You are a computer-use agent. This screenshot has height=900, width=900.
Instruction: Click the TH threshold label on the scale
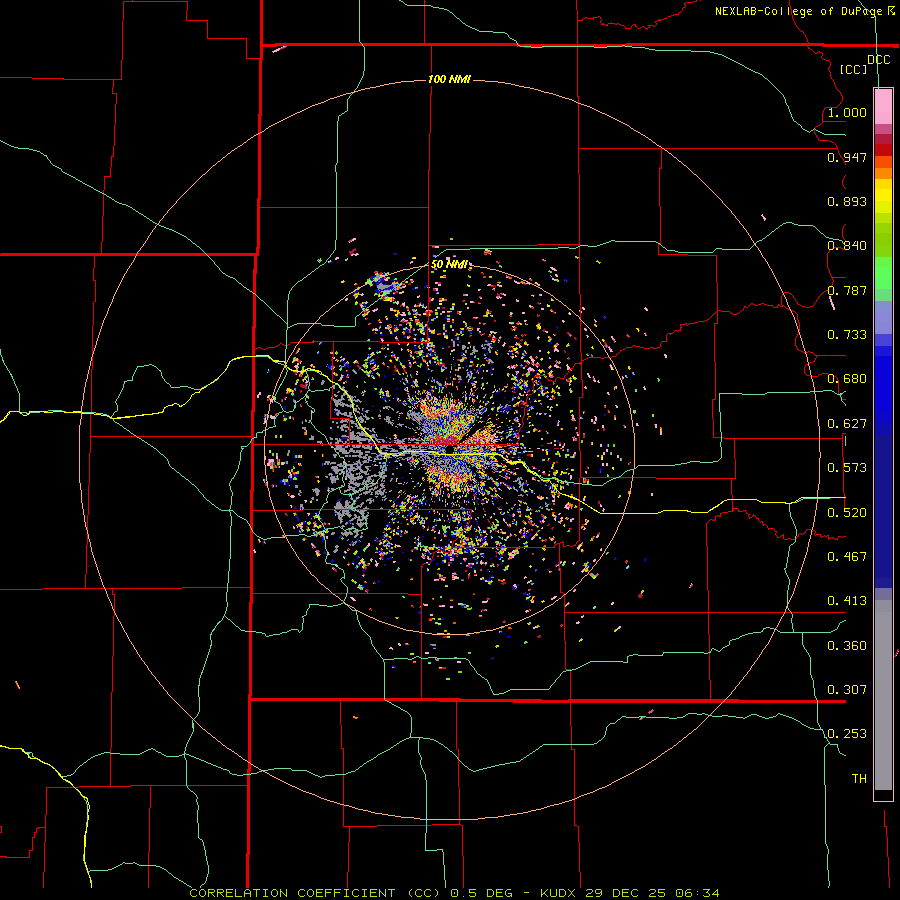pyautogui.click(x=859, y=779)
